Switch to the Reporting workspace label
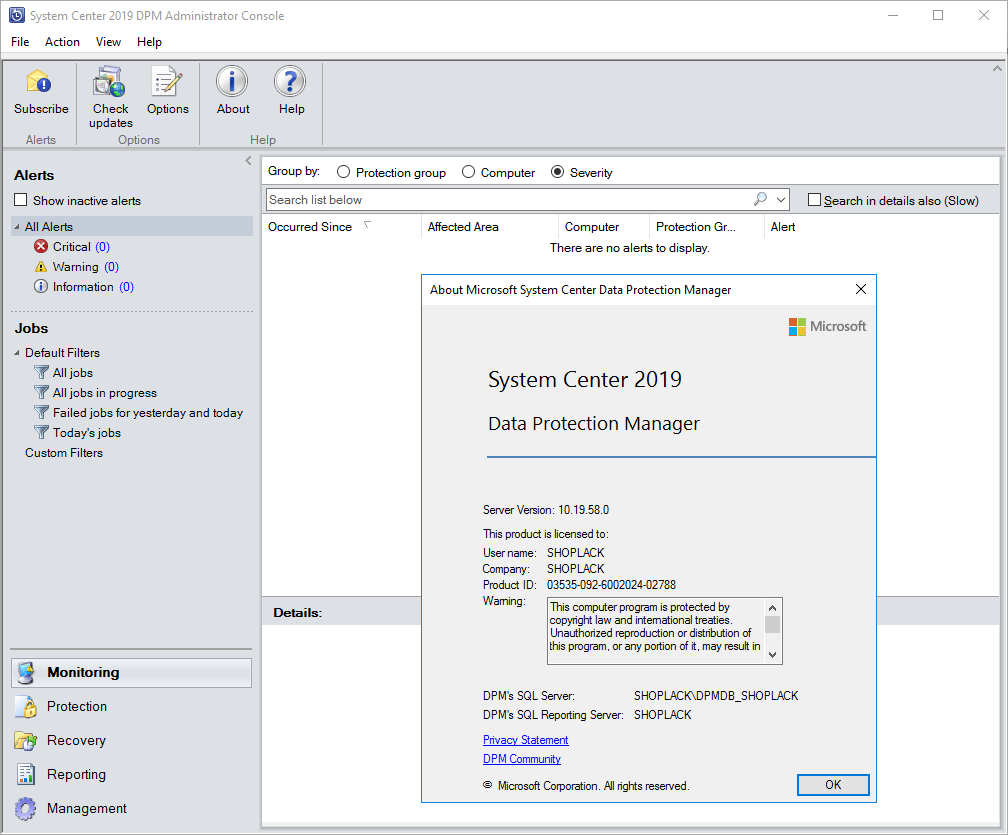Screen dimensions: 1008x835 pyautogui.click(x=76, y=775)
